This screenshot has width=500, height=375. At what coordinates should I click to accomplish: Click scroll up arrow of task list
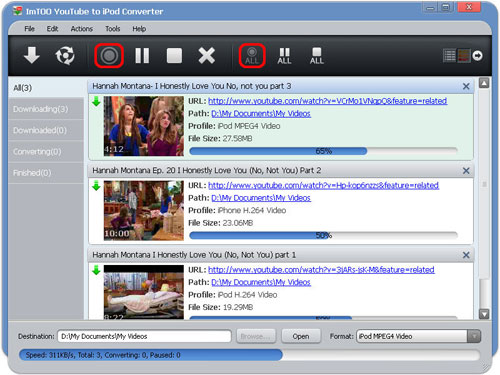(x=484, y=83)
